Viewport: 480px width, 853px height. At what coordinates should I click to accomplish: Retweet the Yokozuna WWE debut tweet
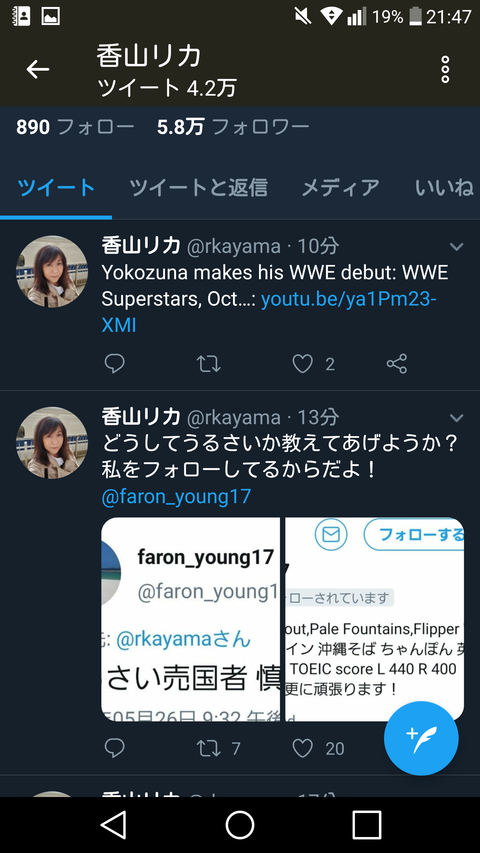(208, 364)
